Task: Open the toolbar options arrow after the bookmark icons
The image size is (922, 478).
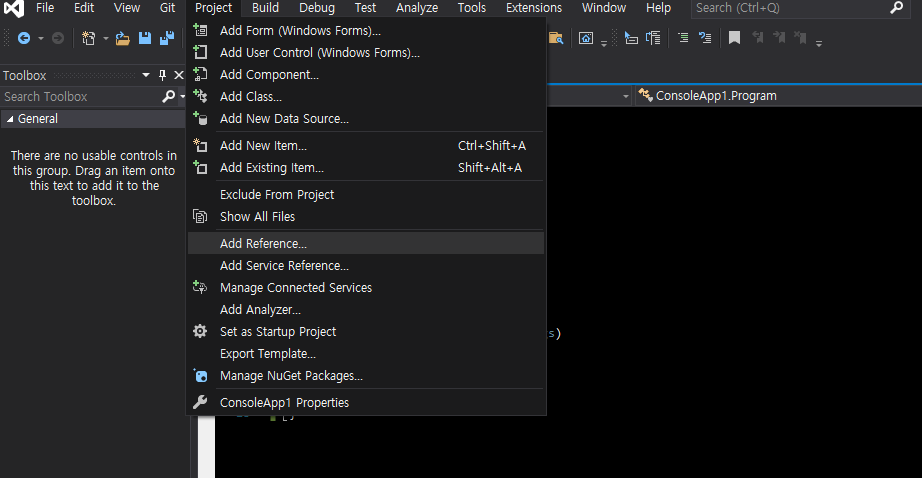Action: (819, 43)
